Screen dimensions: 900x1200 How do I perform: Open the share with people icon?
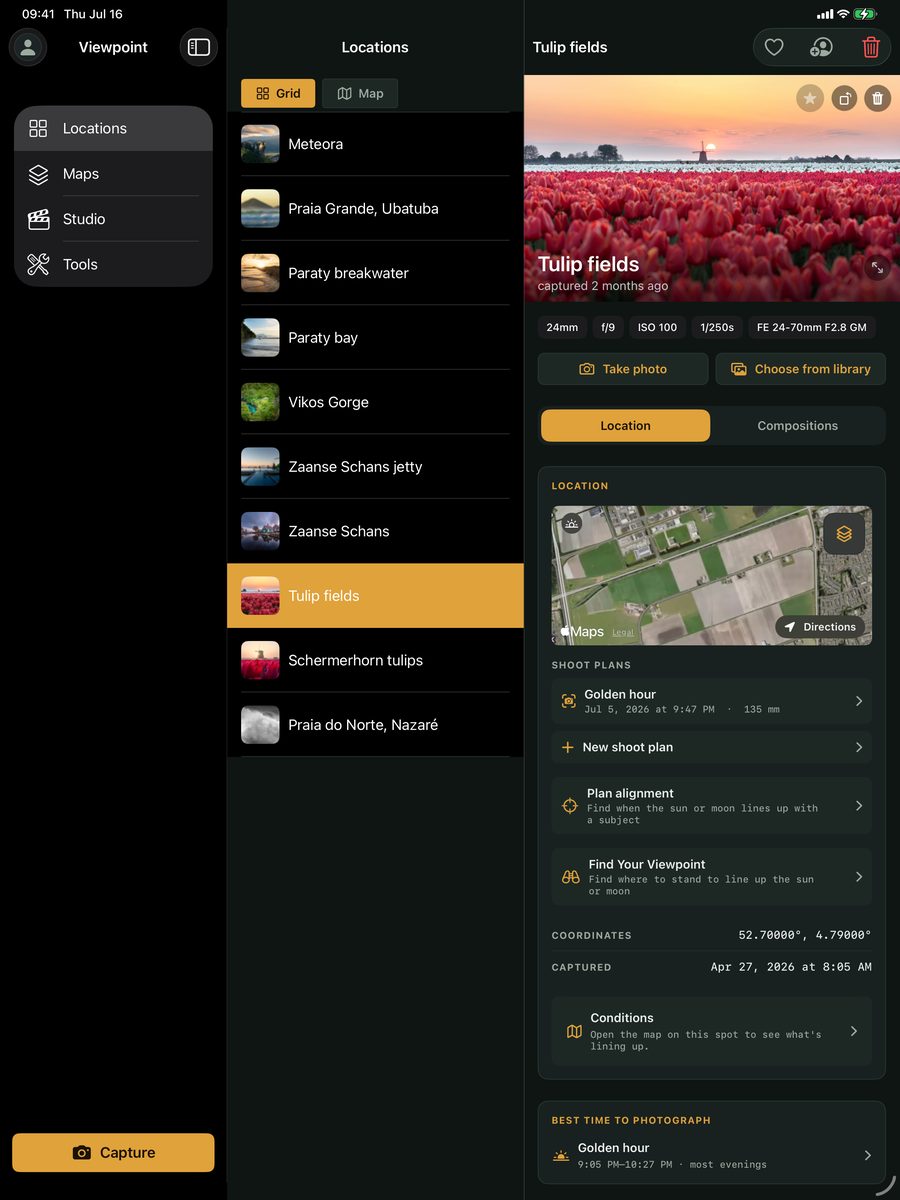pyautogui.click(x=821, y=47)
